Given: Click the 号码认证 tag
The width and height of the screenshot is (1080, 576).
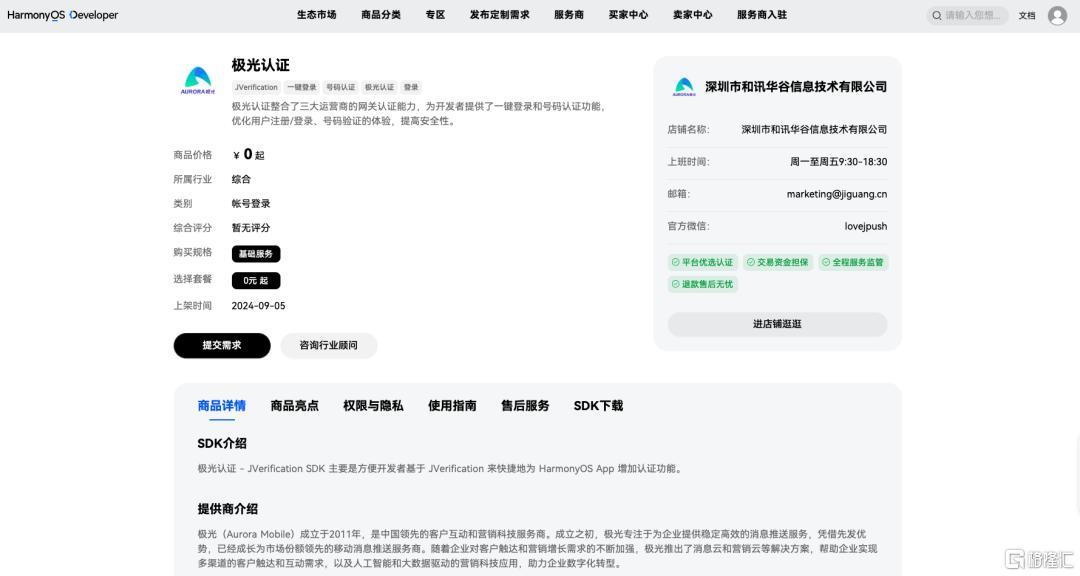Looking at the screenshot, I should [x=340, y=88].
